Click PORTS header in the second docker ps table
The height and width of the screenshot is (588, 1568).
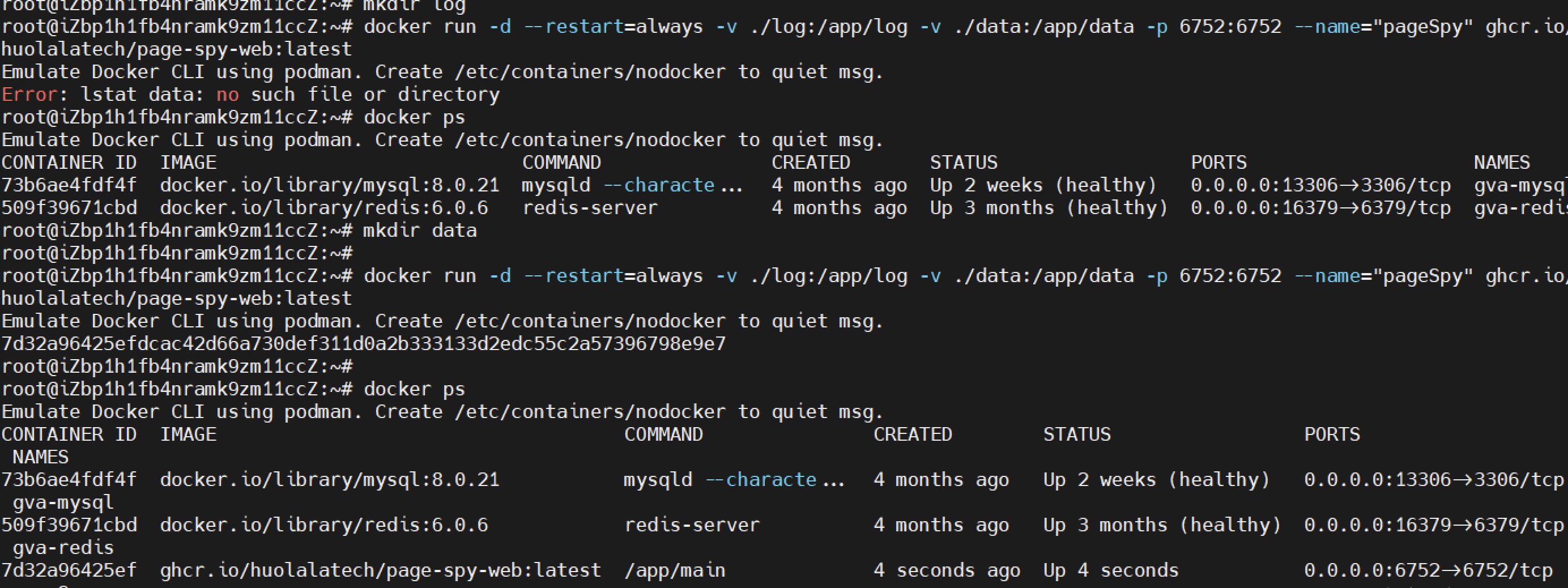(x=1332, y=434)
